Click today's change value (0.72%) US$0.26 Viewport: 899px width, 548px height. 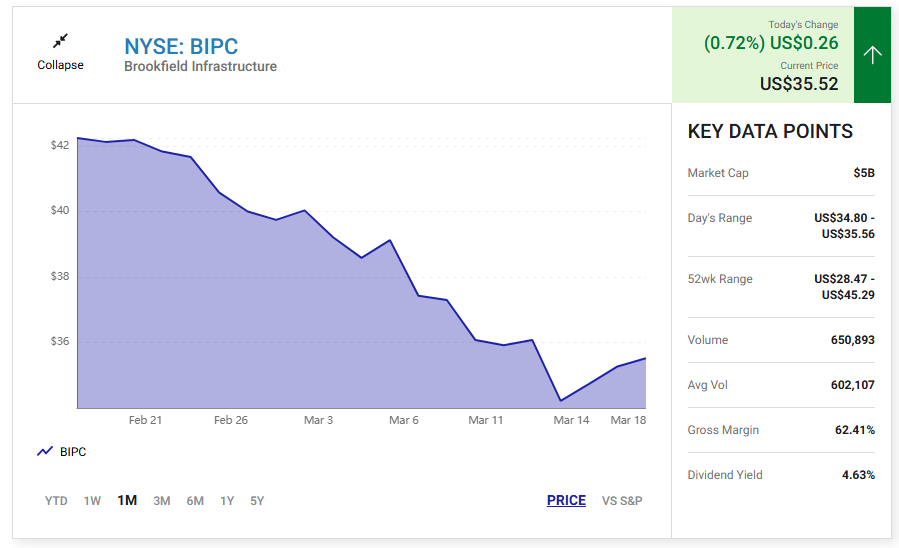[771, 43]
